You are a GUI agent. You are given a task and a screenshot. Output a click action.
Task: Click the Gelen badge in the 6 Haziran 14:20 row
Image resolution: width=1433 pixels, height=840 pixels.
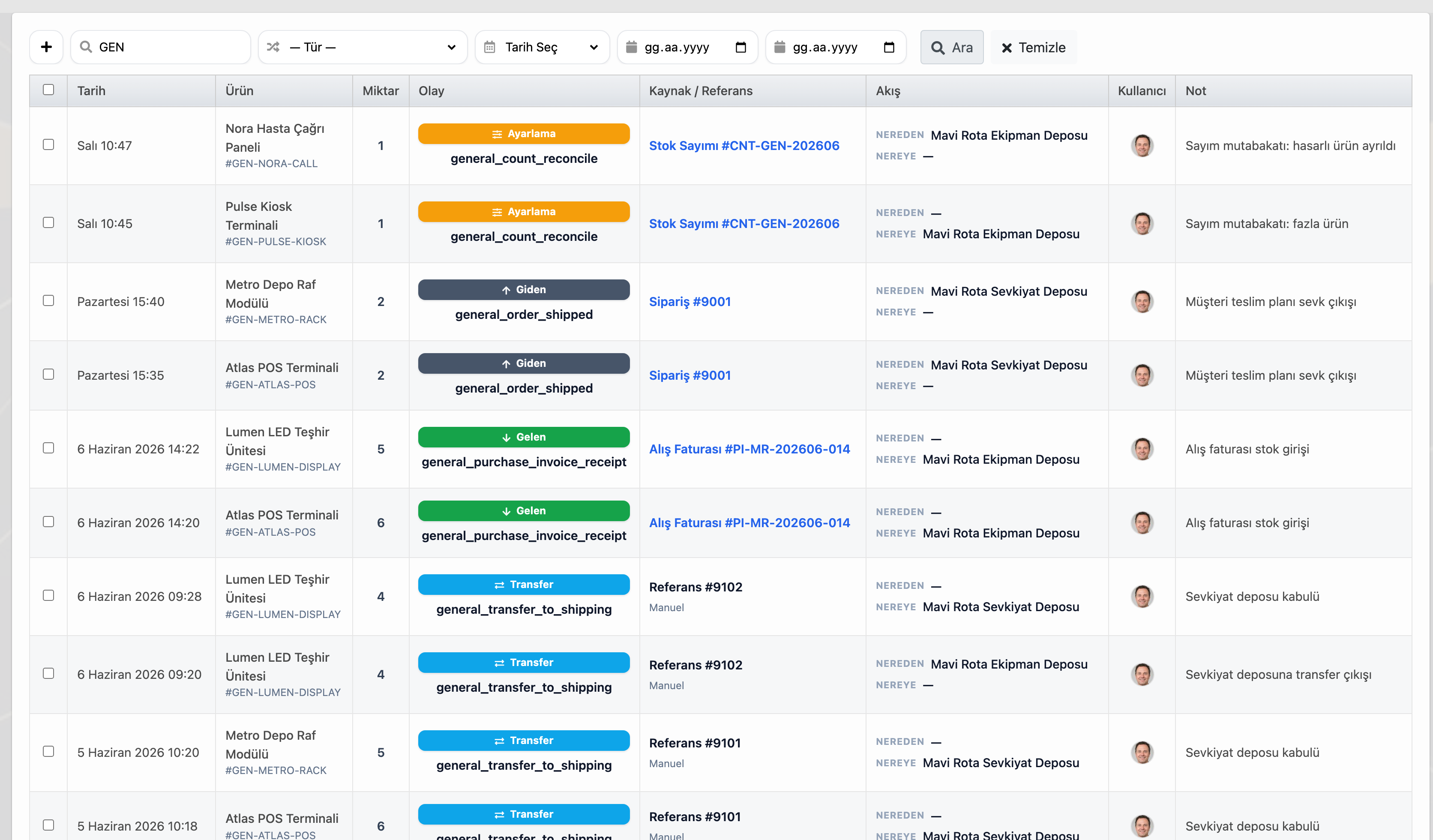tap(524, 511)
